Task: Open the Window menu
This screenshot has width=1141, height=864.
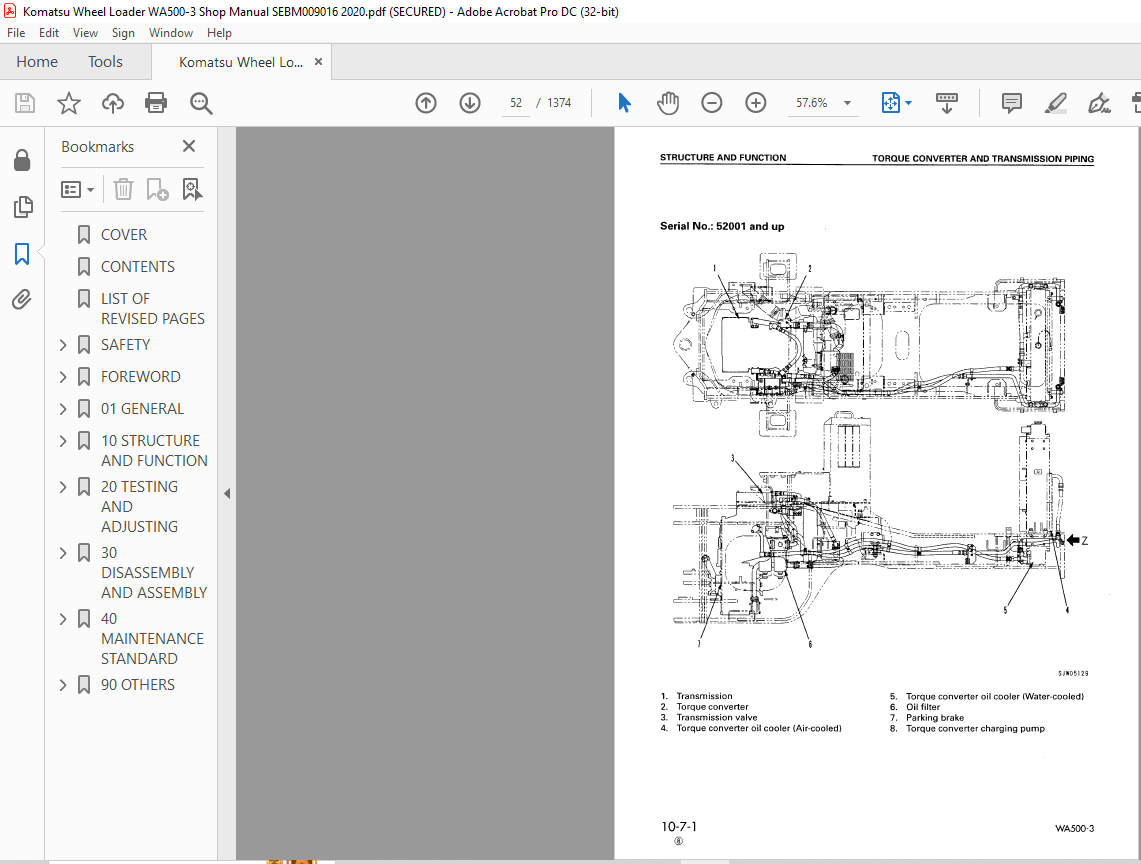Action: [x=170, y=33]
